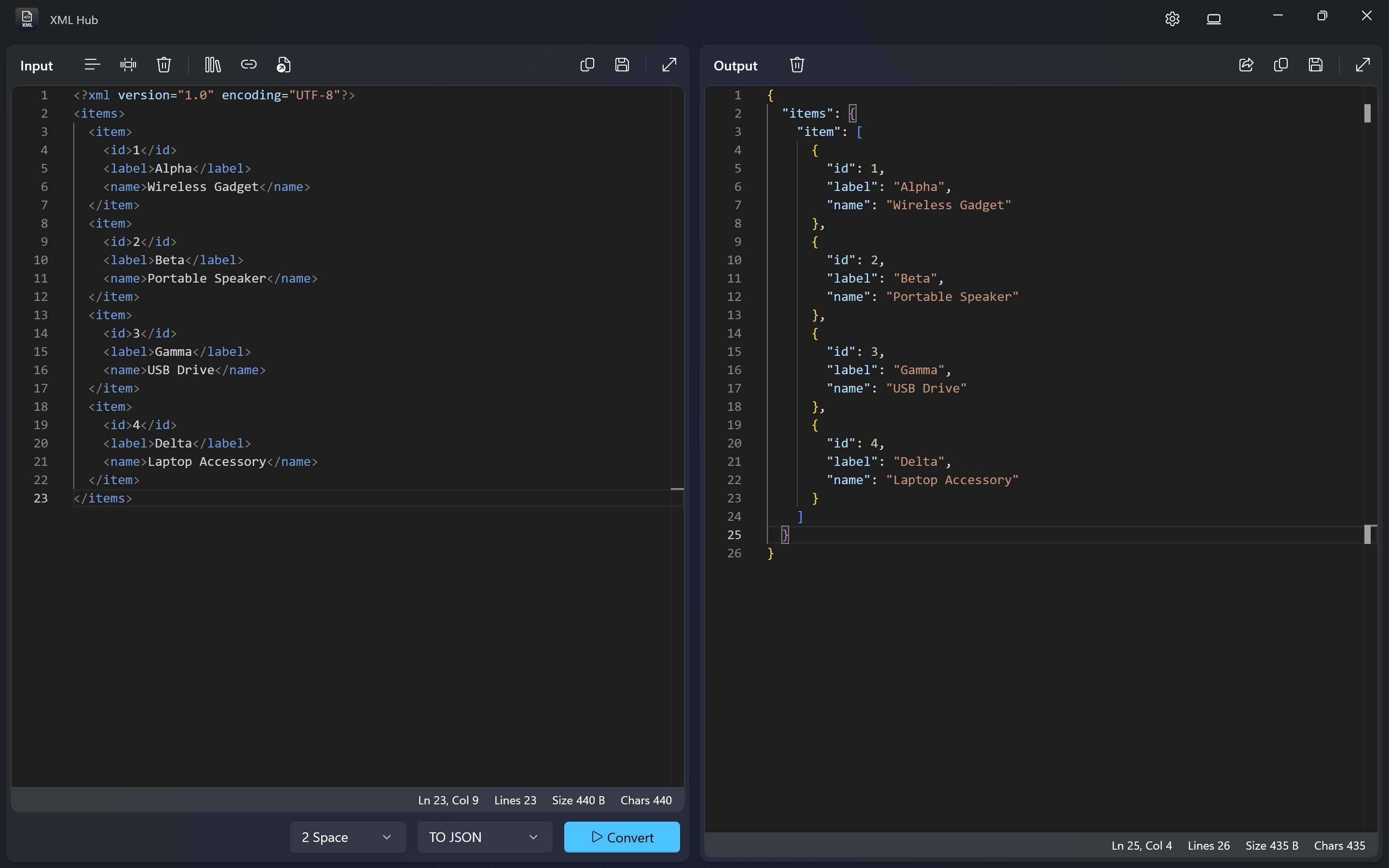Viewport: 1389px width, 868px height.
Task: Save the JSON output
Action: pos(1316,65)
